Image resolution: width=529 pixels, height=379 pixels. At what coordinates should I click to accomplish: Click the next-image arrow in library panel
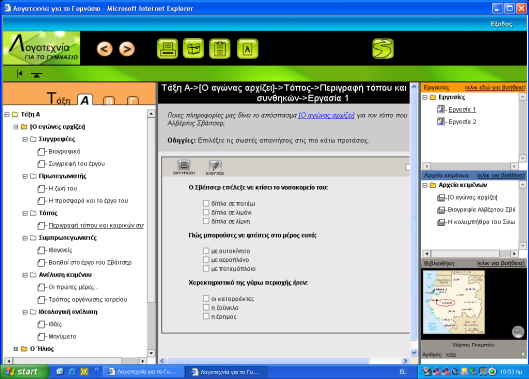click(x=523, y=354)
